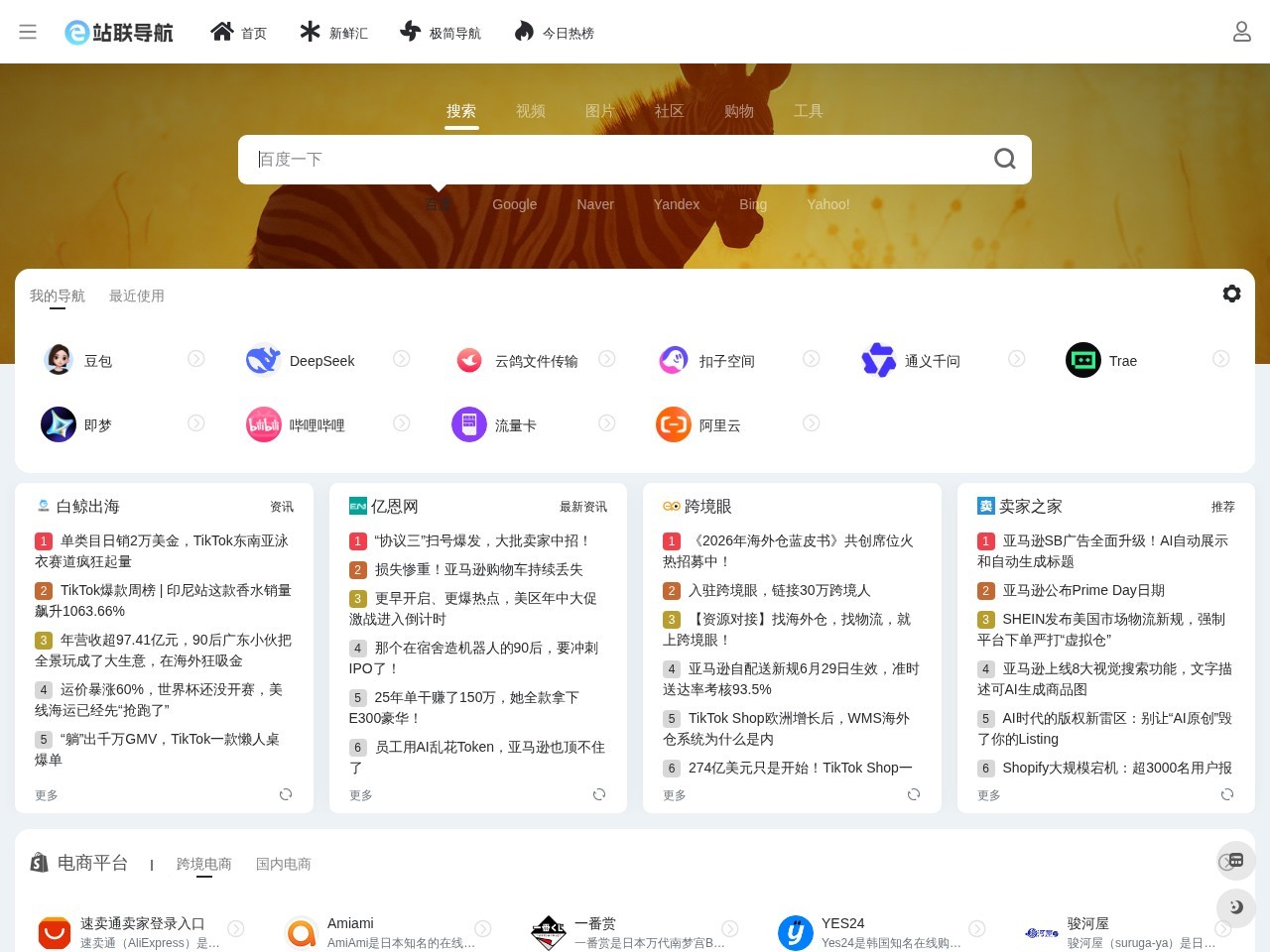This screenshot has height=952, width=1270.
Task: Open '入驻跨境眼，链接30万跨境人' headline
Action: click(779, 590)
